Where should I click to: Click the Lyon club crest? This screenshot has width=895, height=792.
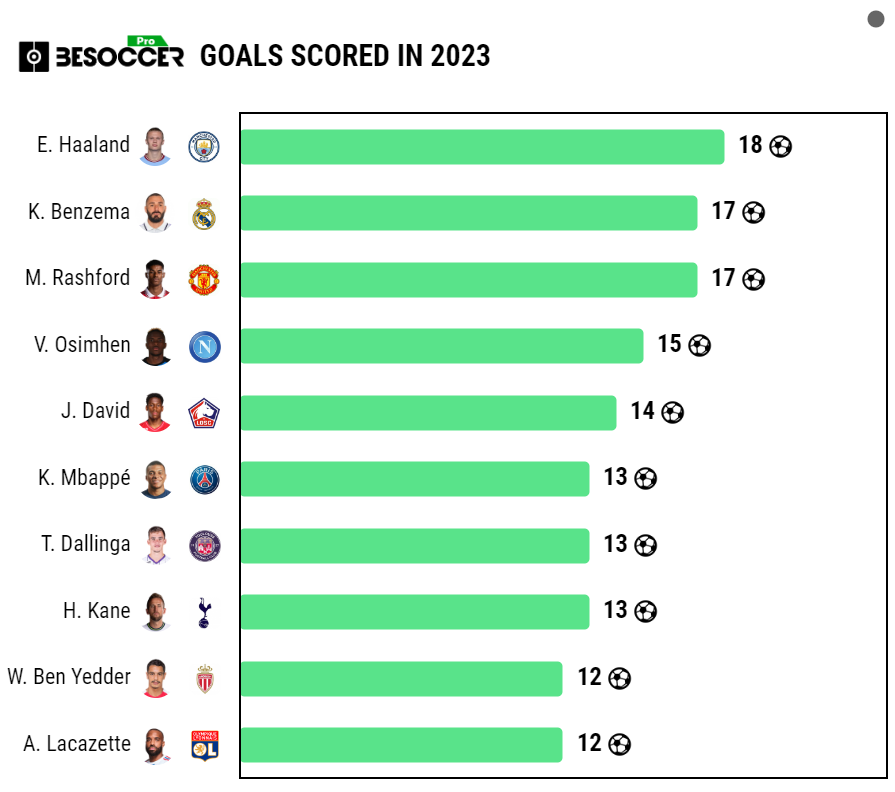(x=204, y=744)
